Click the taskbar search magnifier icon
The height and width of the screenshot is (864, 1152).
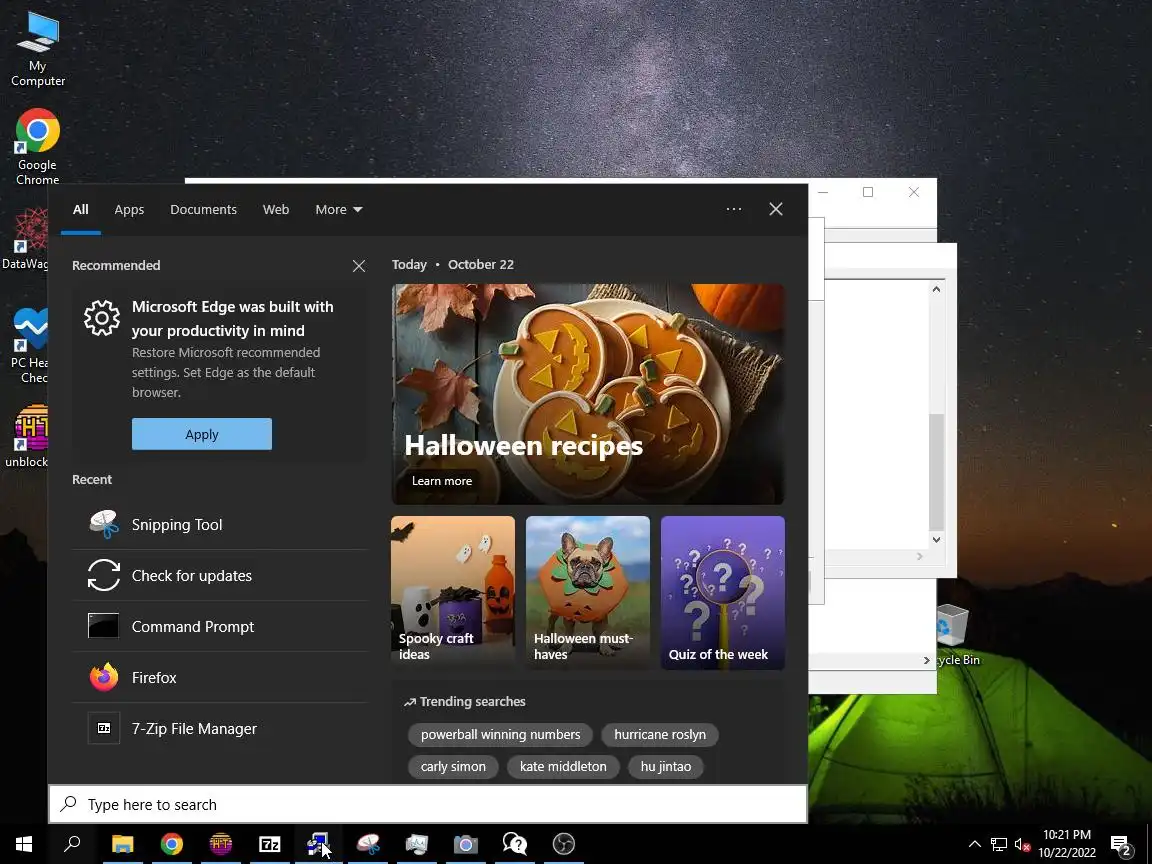click(72, 844)
